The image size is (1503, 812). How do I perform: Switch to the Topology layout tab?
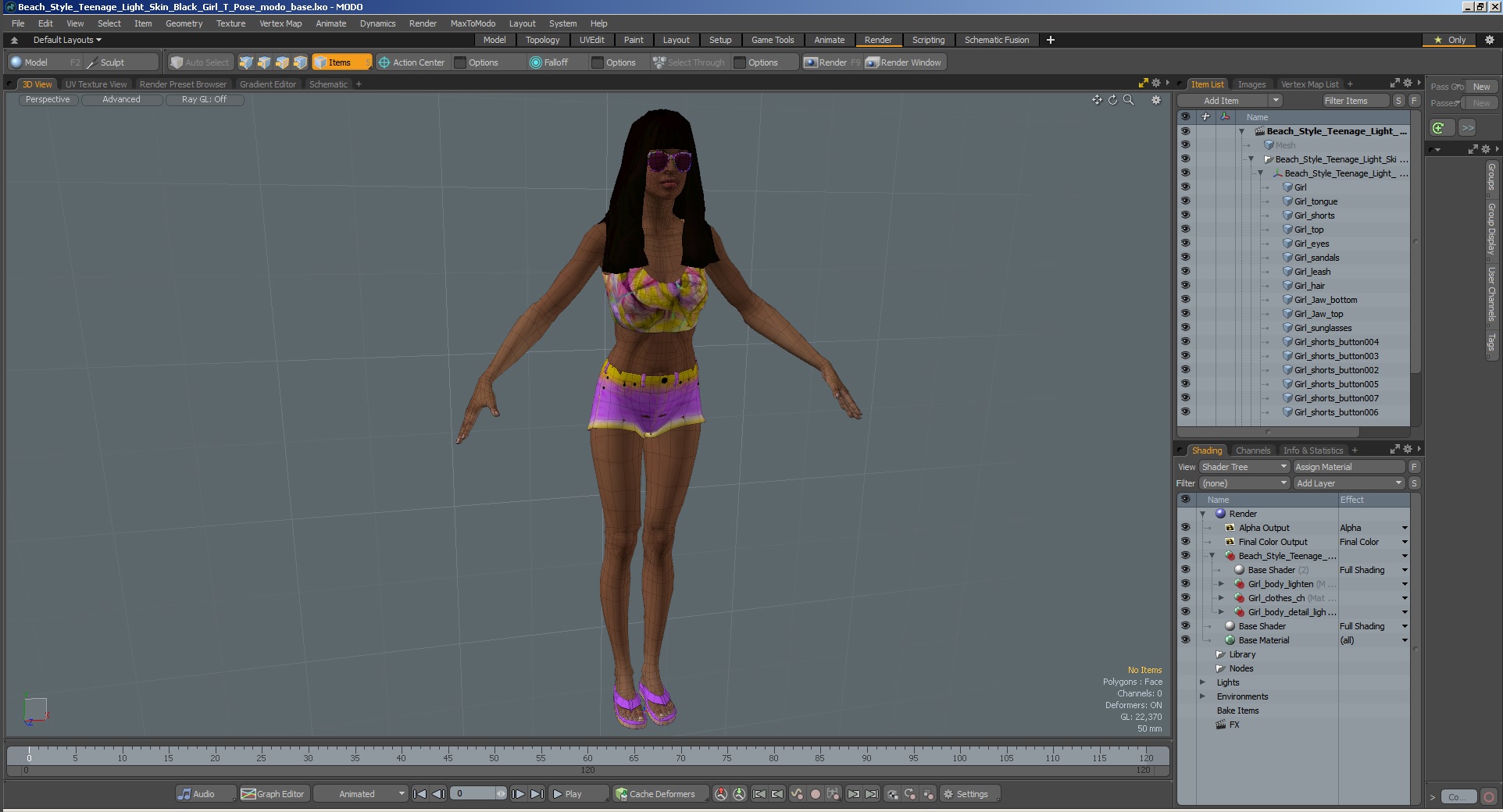point(542,40)
